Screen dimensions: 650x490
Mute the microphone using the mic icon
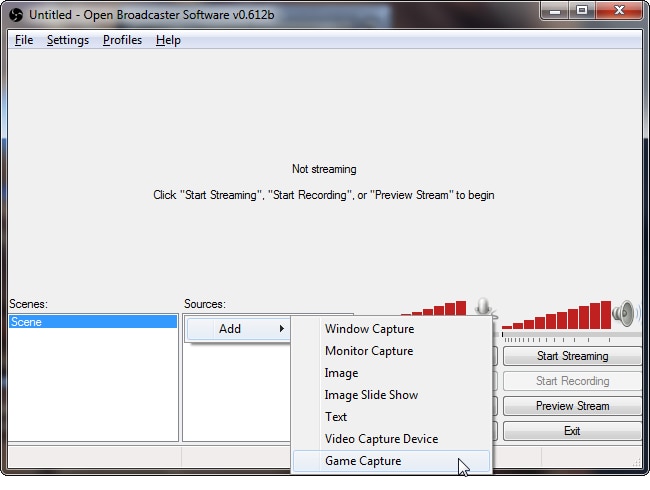[483, 308]
